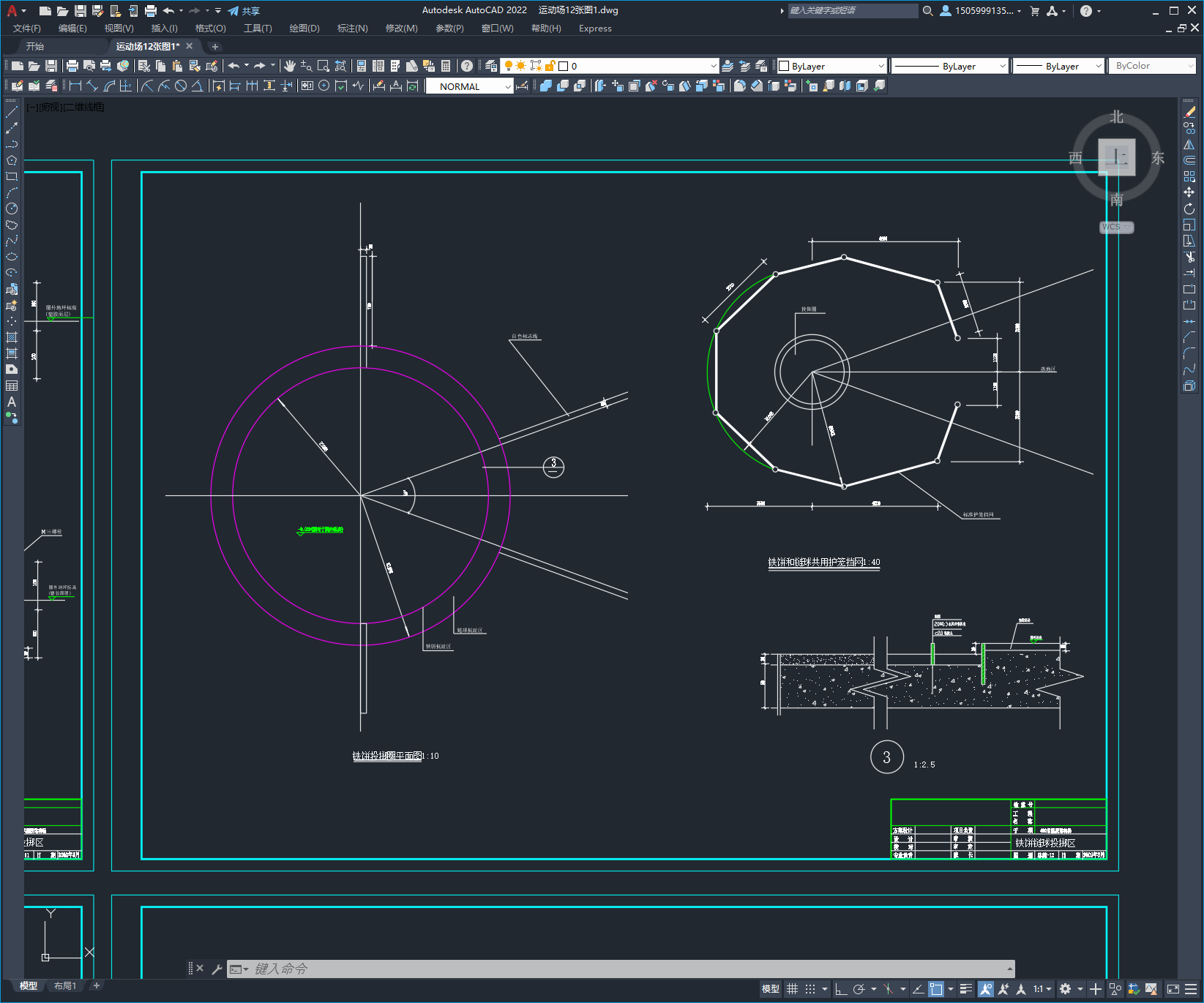
Task: Open the ByLayer lineweight dropdown
Action: 1058,66
